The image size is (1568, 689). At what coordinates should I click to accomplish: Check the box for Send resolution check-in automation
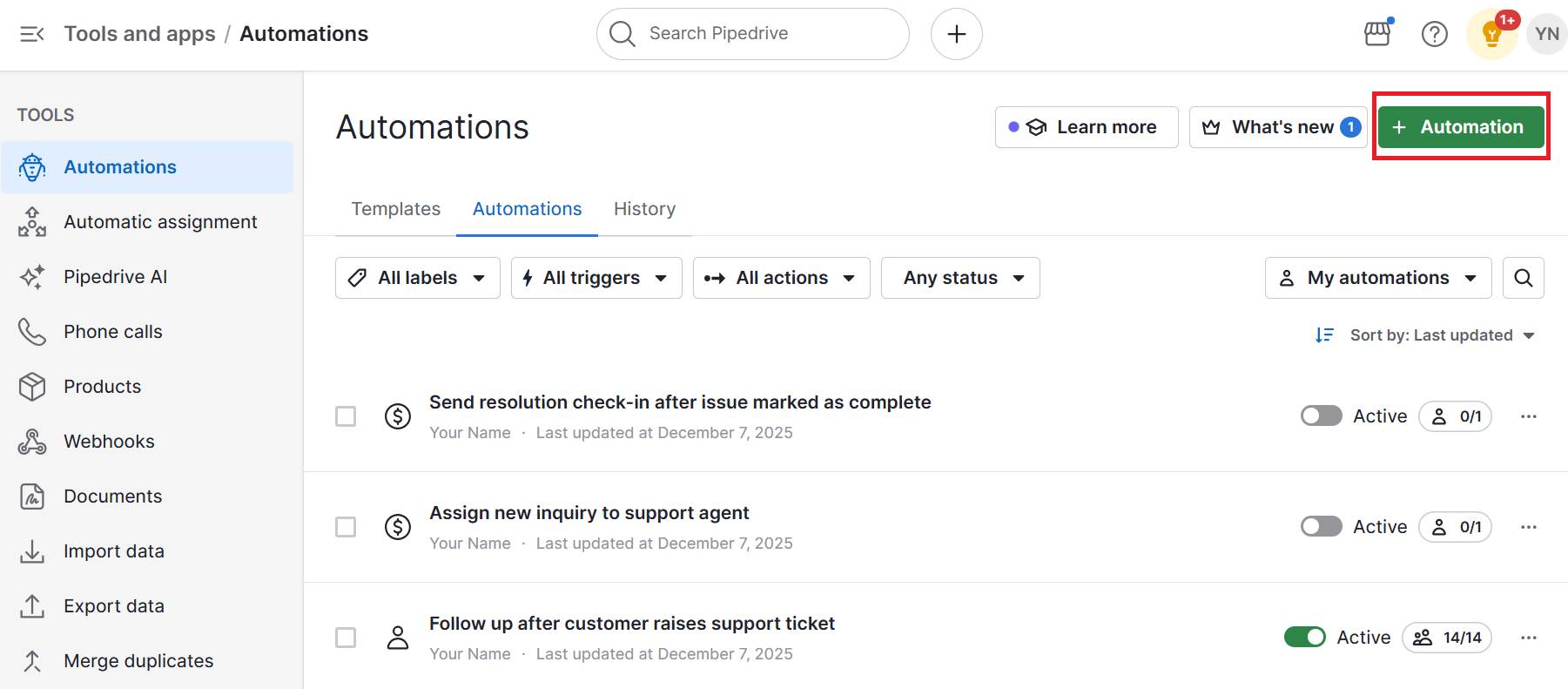[x=346, y=416]
